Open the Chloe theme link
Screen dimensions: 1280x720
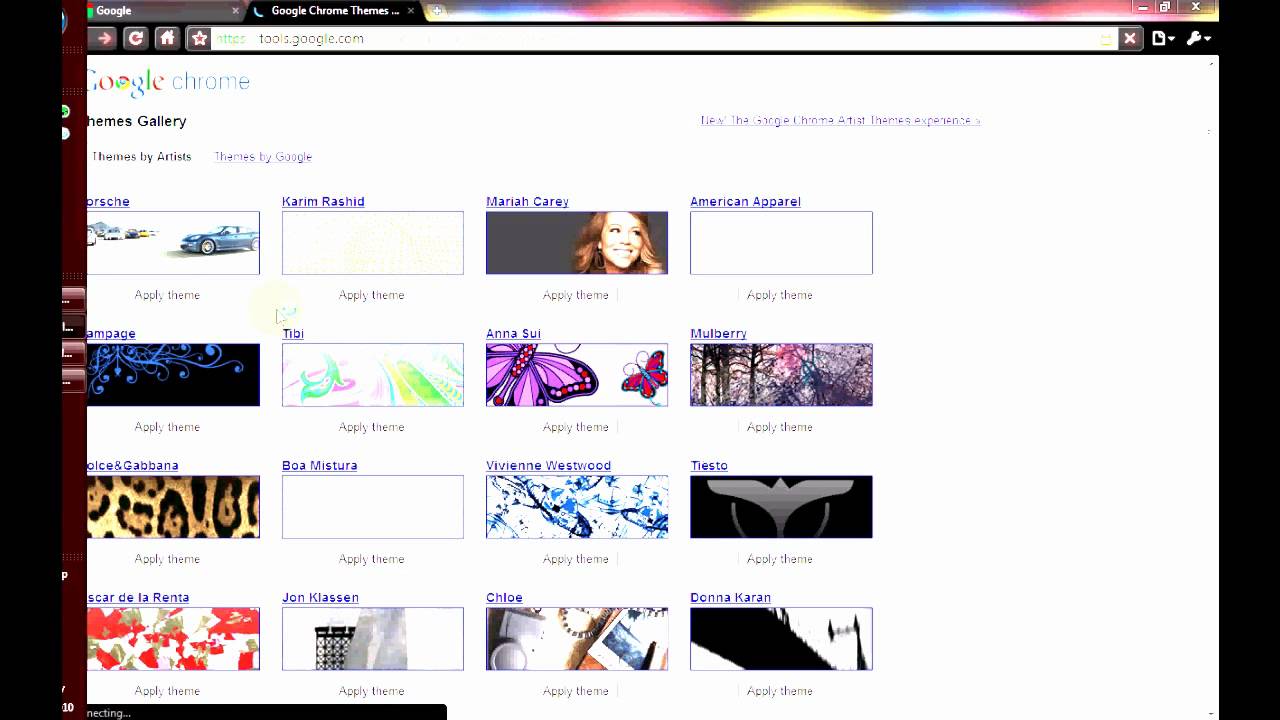[x=504, y=598]
